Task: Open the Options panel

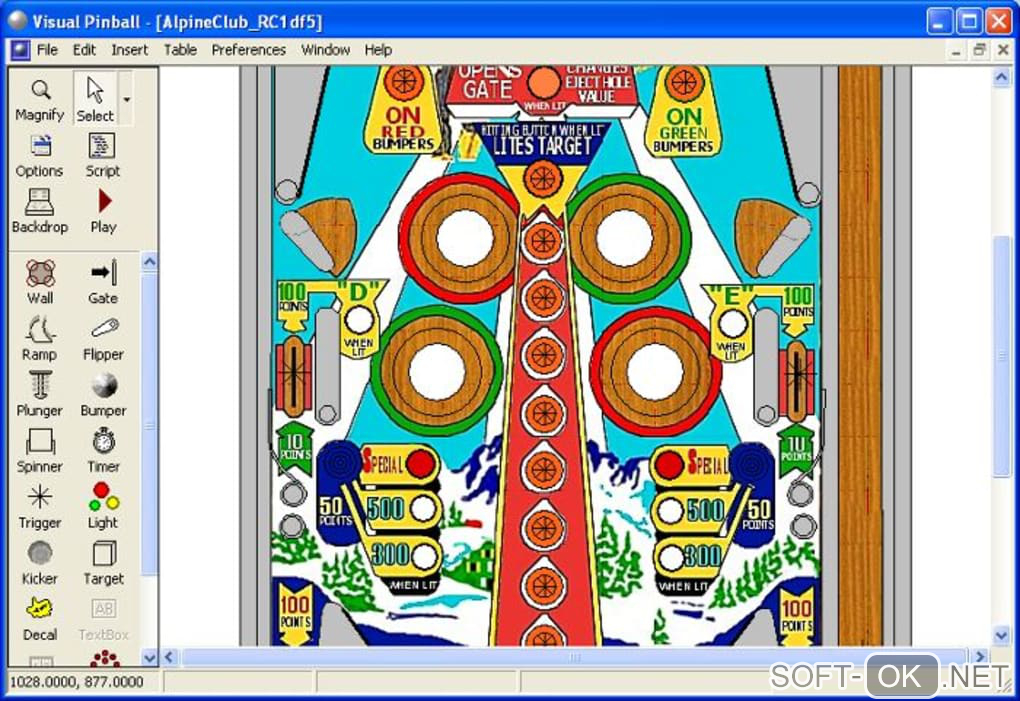Action: click(x=40, y=156)
